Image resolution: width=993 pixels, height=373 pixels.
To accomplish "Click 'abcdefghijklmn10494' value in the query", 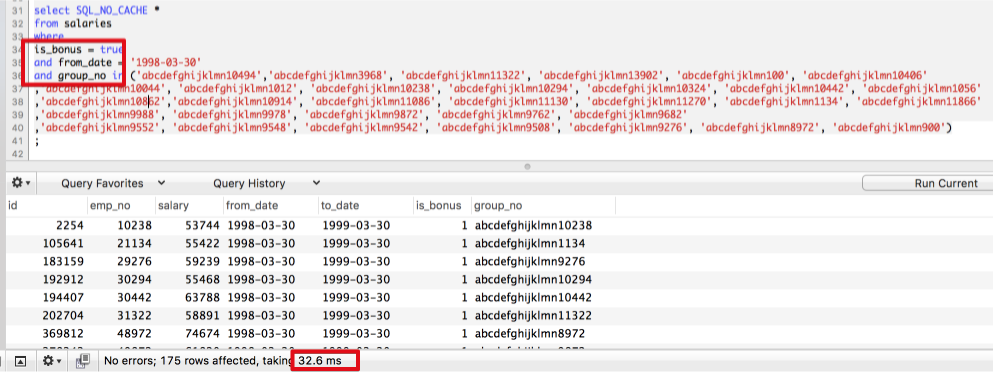I will pos(201,75).
